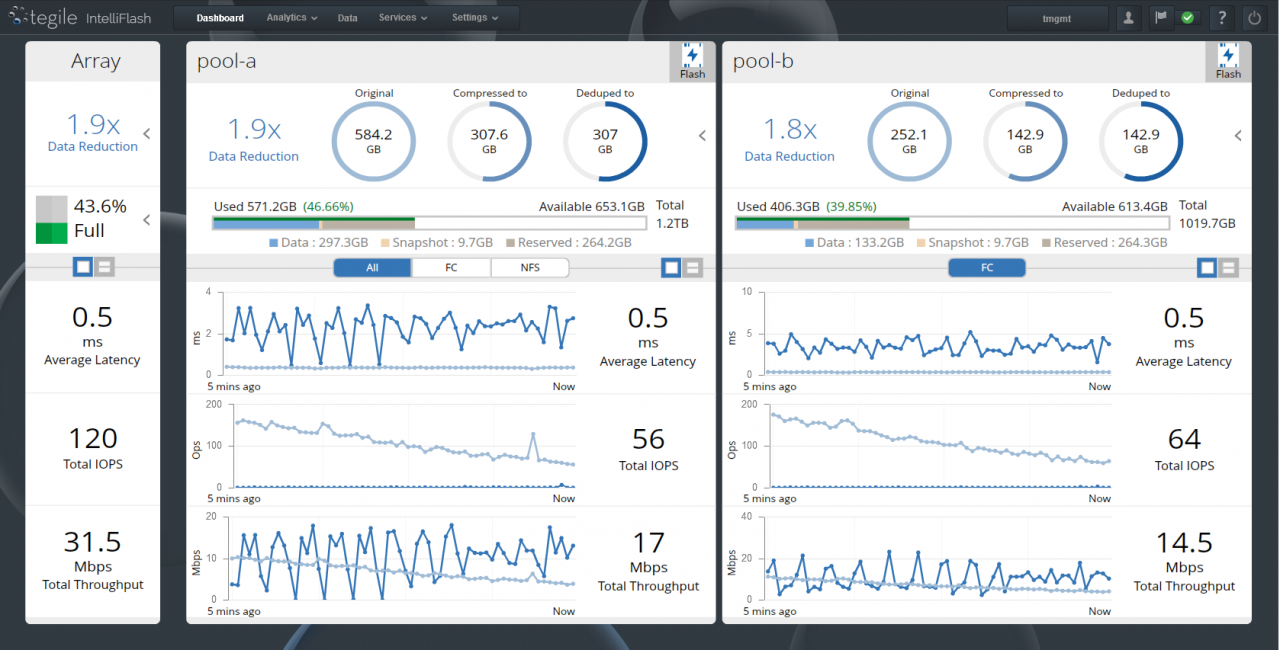
Task: Click the pool-b title
Action: [763, 61]
